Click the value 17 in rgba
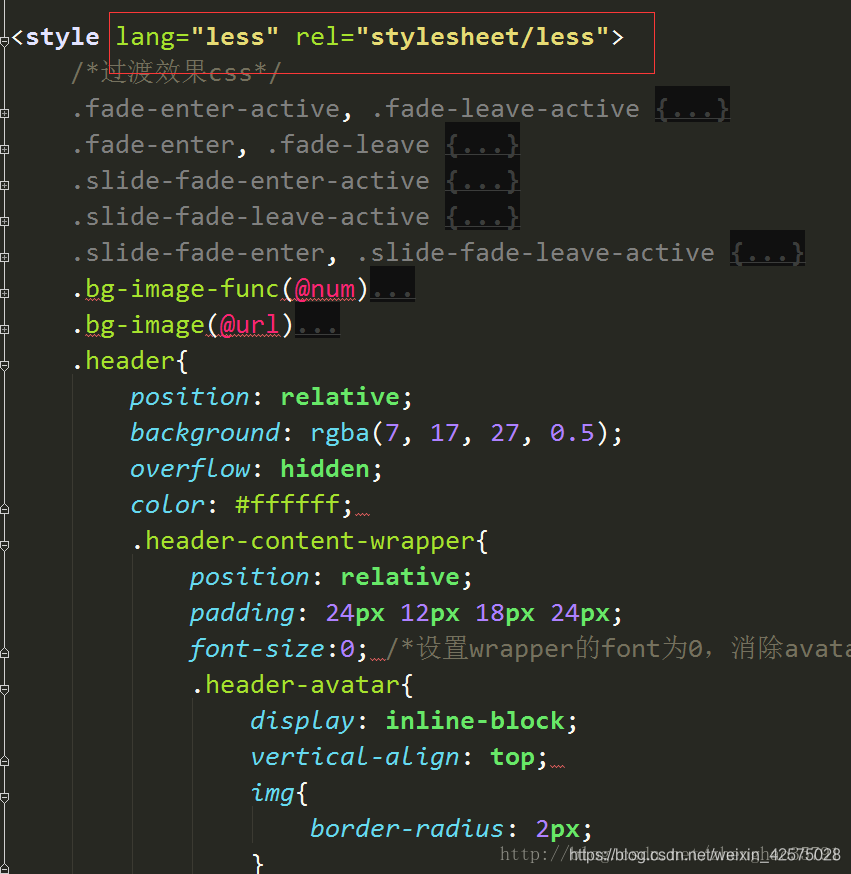 coord(445,433)
